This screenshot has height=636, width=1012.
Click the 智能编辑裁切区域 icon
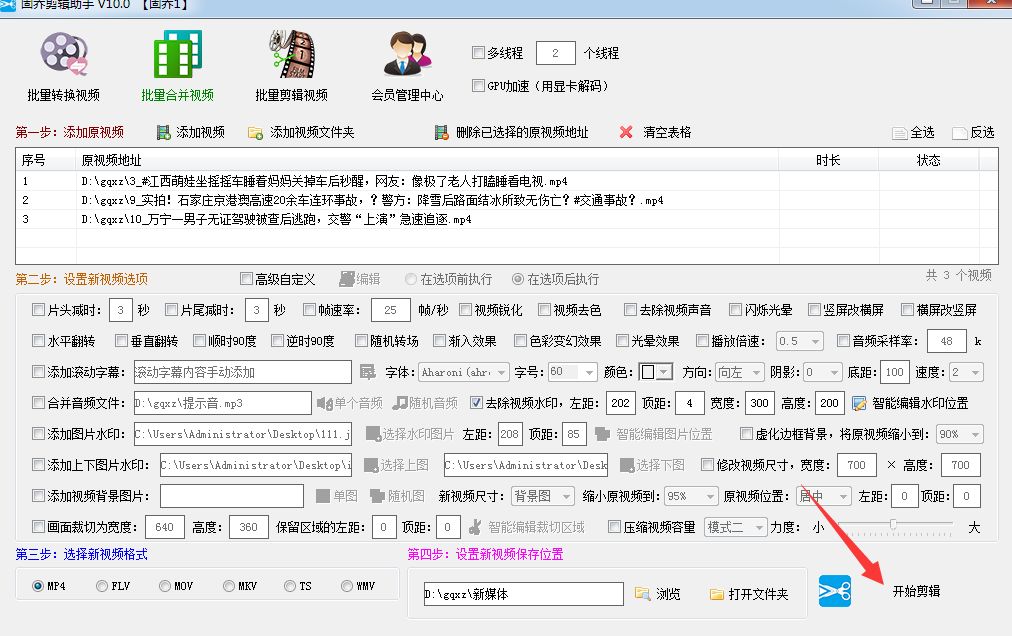coord(474,527)
